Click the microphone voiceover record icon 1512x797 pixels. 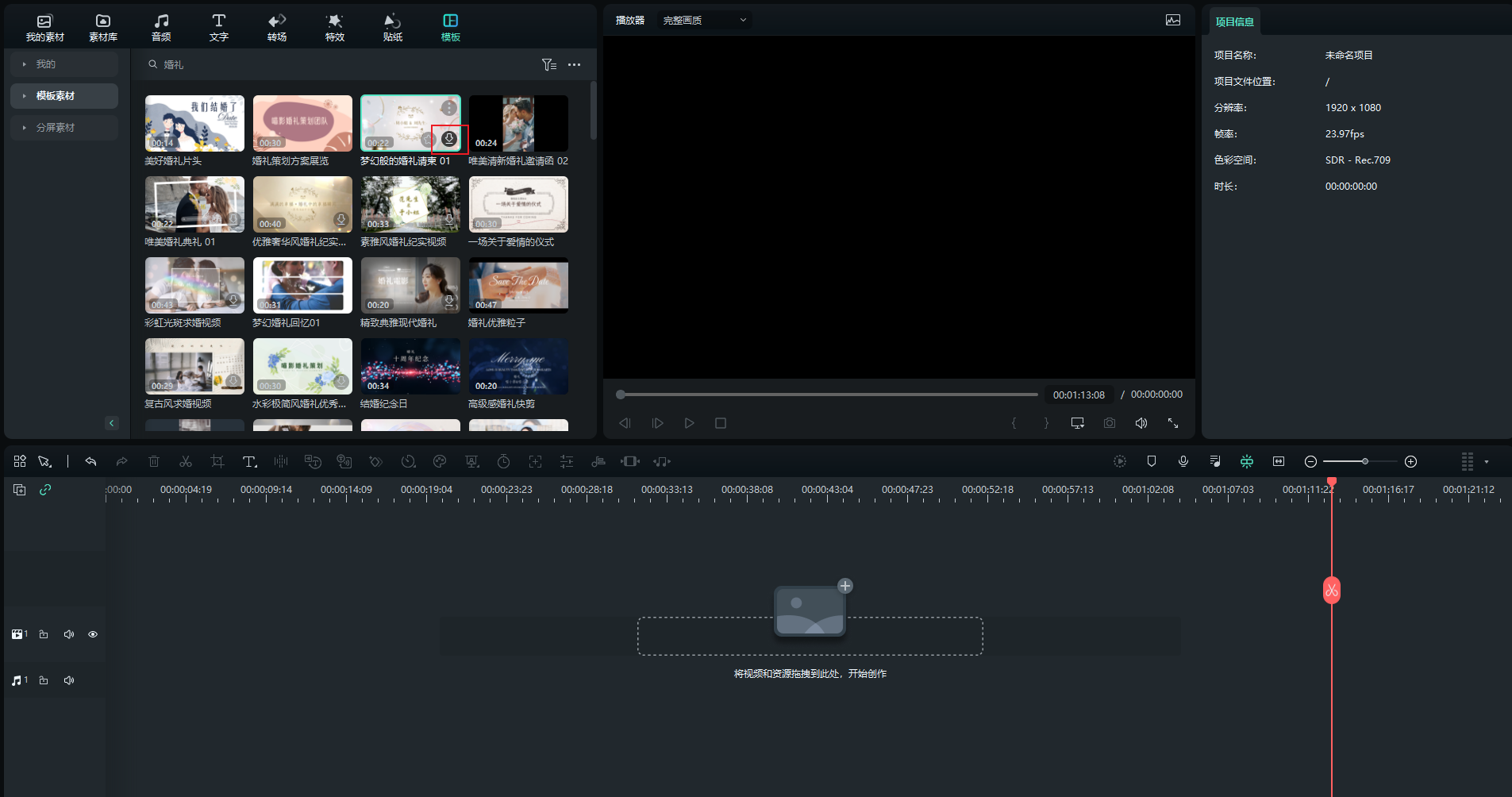pyautogui.click(x=1183, y=461)
